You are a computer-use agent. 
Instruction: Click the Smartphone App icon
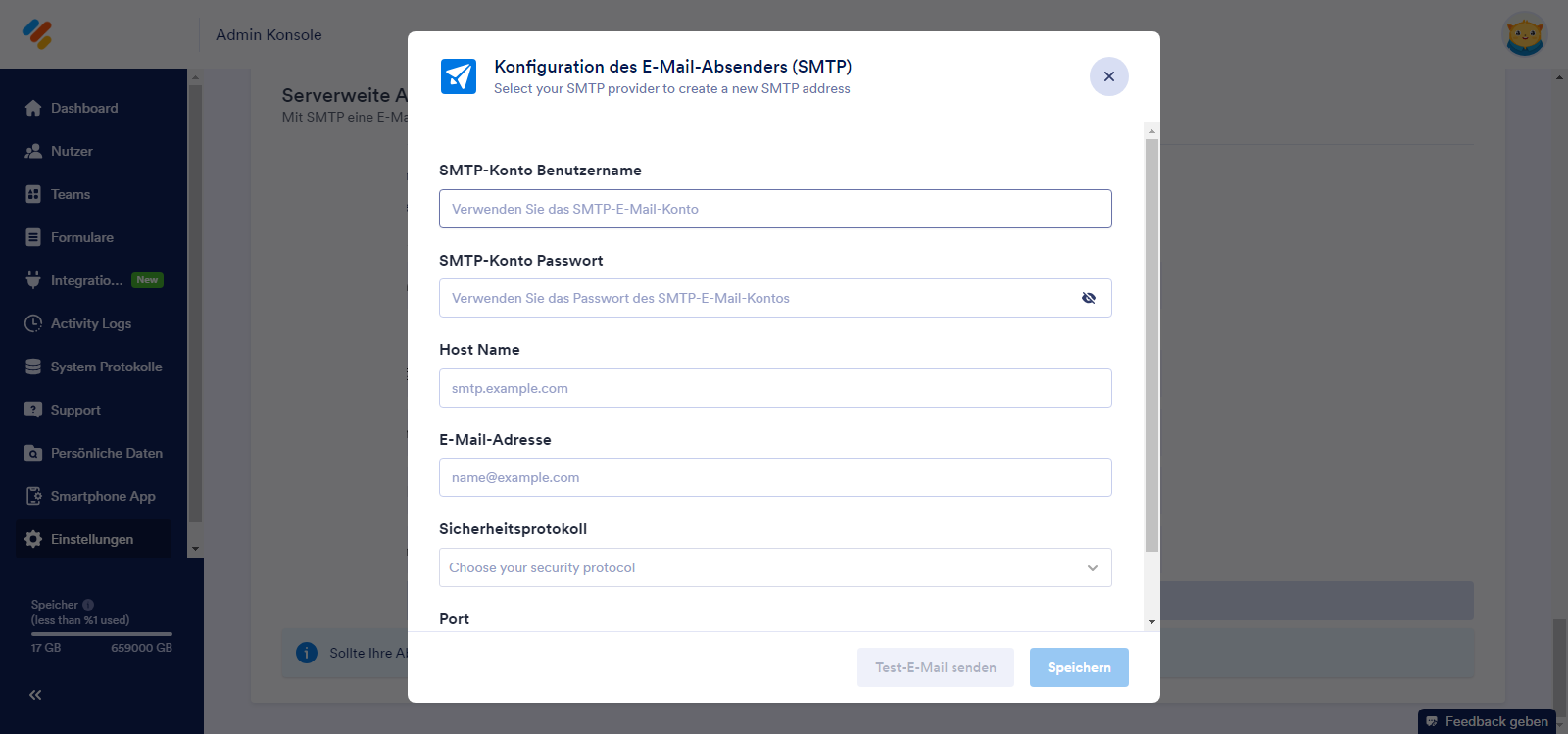click(33, 496)
